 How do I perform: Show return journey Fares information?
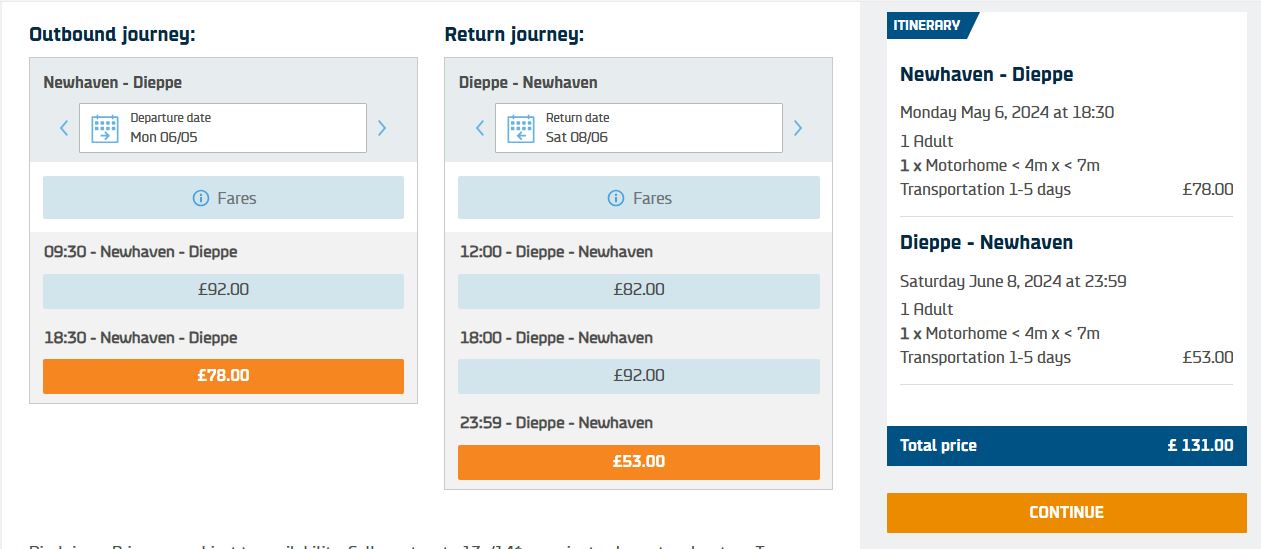tap(639, 198)
